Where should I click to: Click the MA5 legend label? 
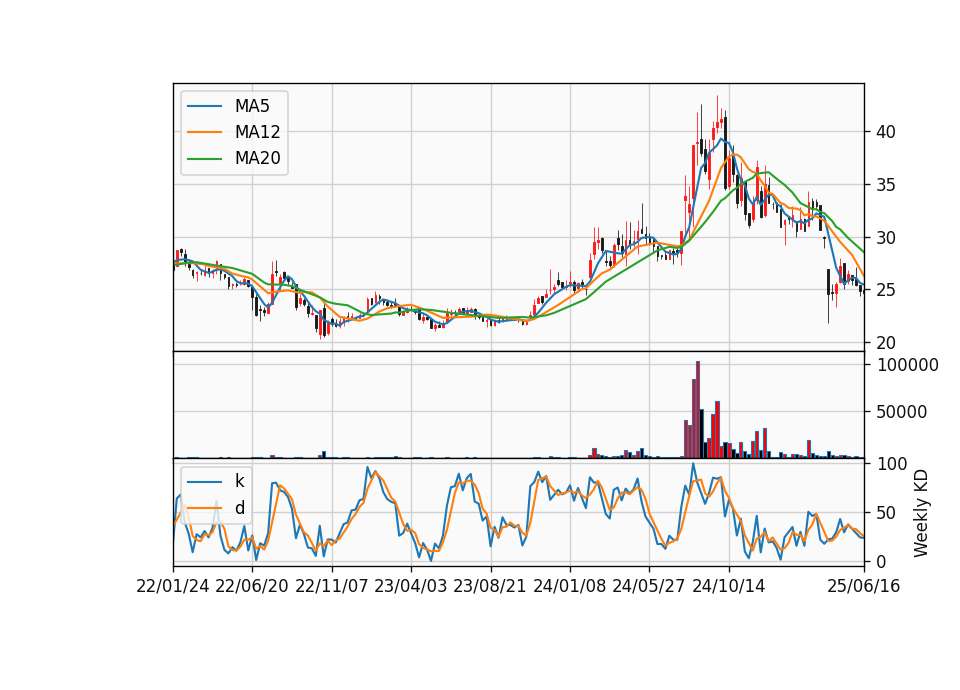(x=252, y=106)
